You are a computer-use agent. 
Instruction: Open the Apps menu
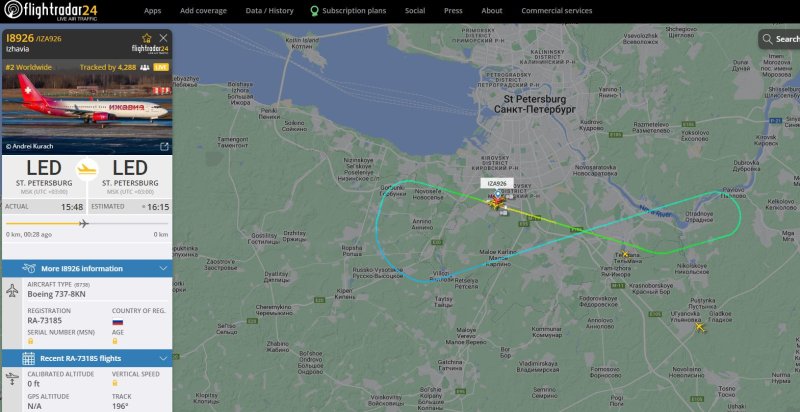[x=153, y=11]
